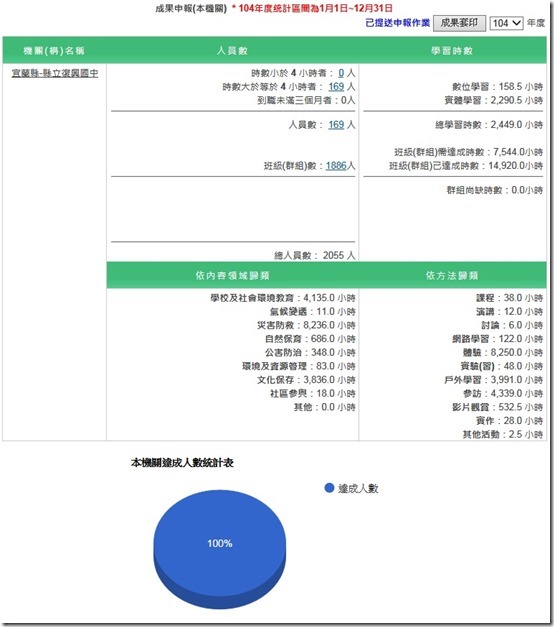
Task: Click the 依內容領域歸類 header
Action: (x=232, y=276)
